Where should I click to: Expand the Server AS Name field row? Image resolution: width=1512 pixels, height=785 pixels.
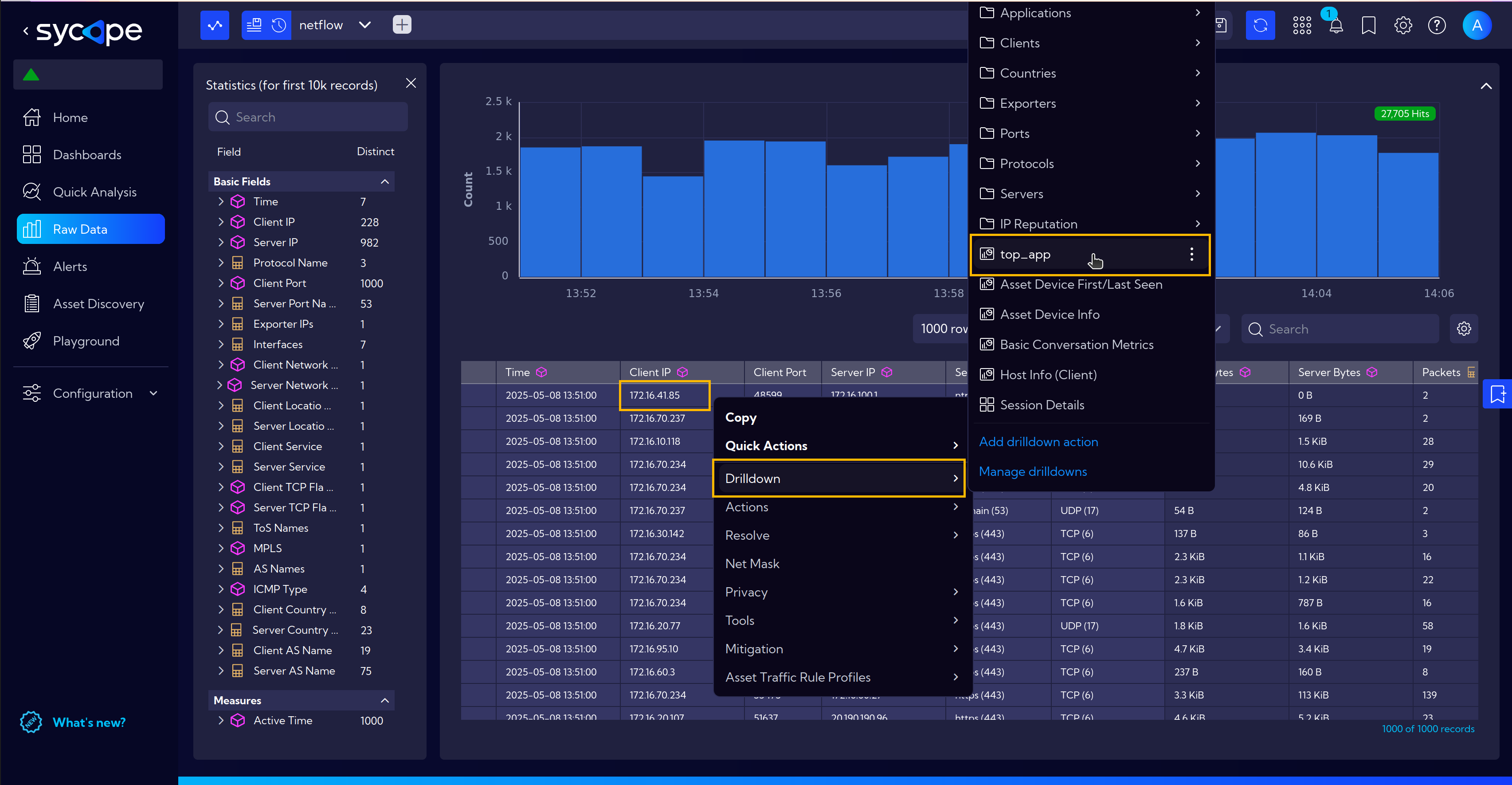[221, 671]
